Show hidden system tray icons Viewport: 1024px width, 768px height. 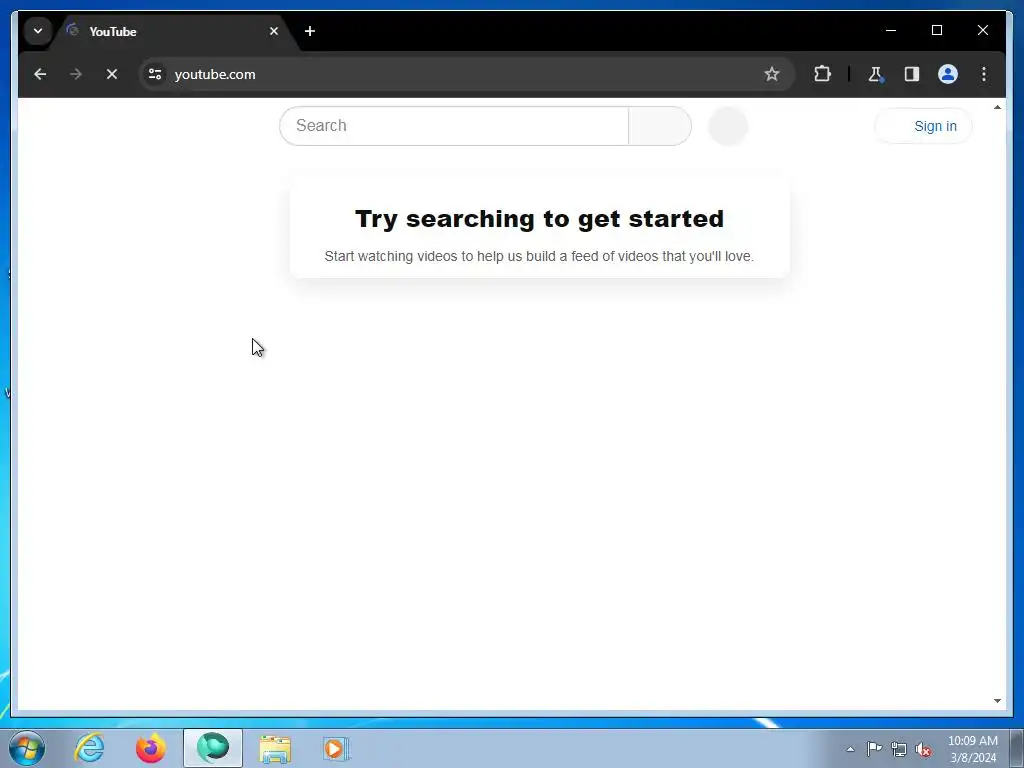click(850, 749)
